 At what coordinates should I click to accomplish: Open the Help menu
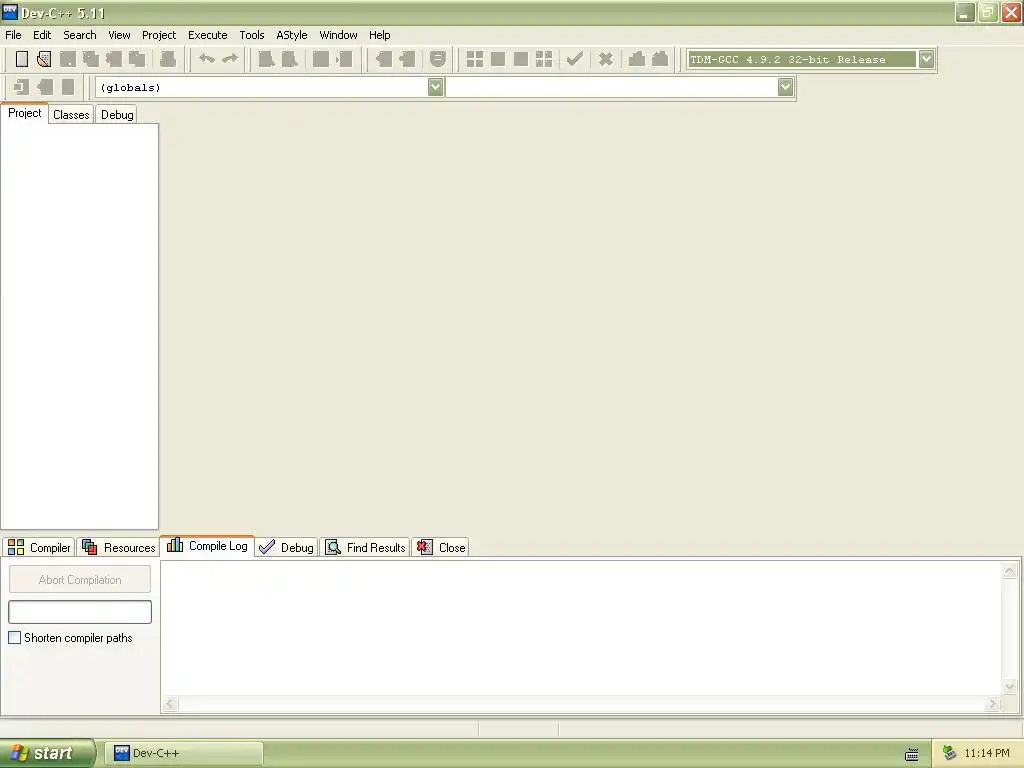pyautogui.click(x=379, y=35)
